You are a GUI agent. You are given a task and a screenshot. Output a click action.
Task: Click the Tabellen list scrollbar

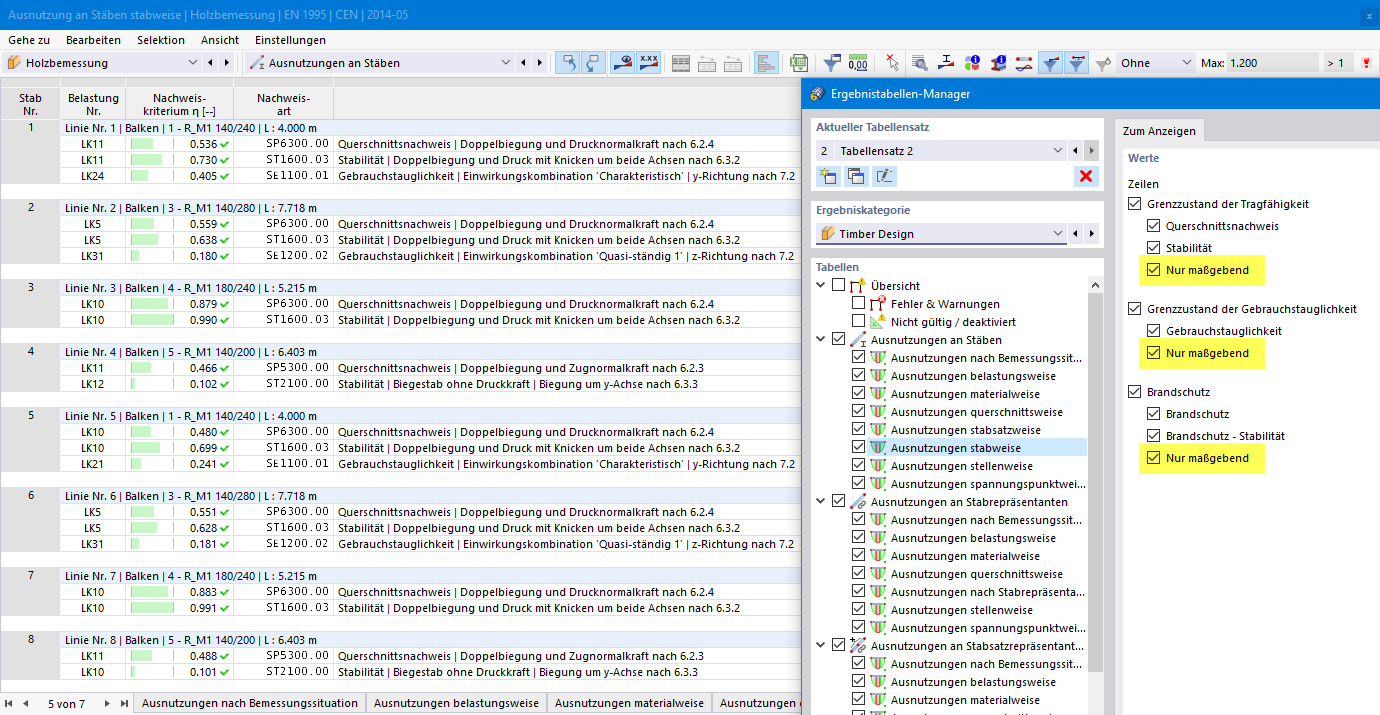coord(1096,481)
